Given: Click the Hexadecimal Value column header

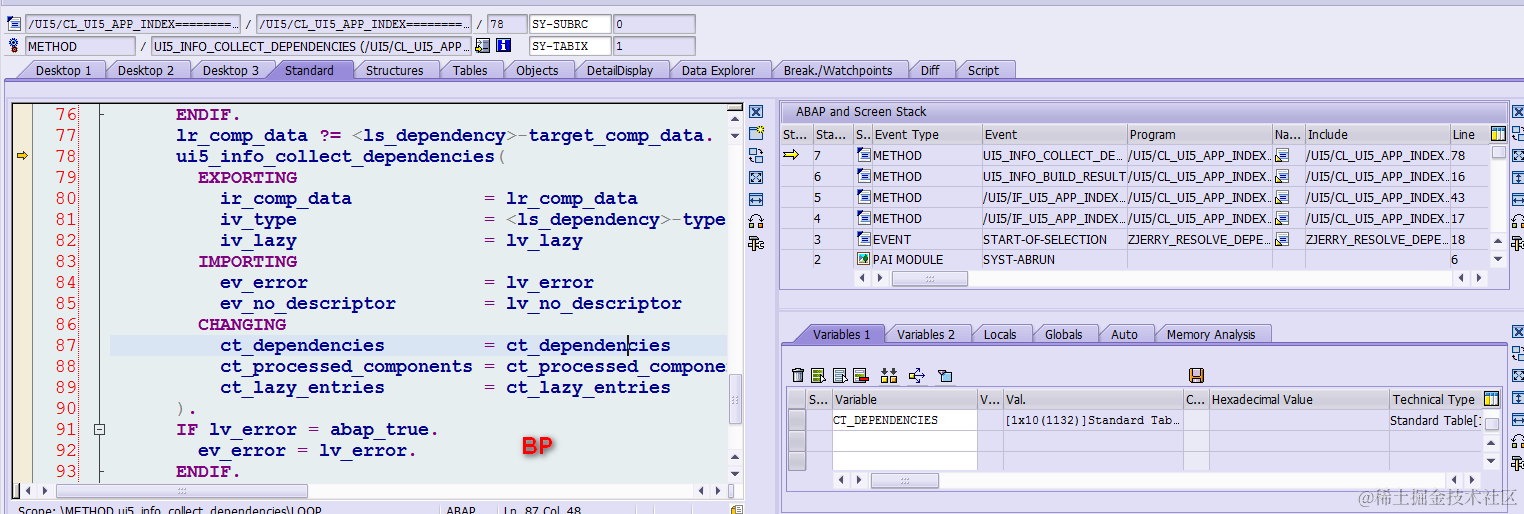Looking at the screenshot, I should point(1299,399).
